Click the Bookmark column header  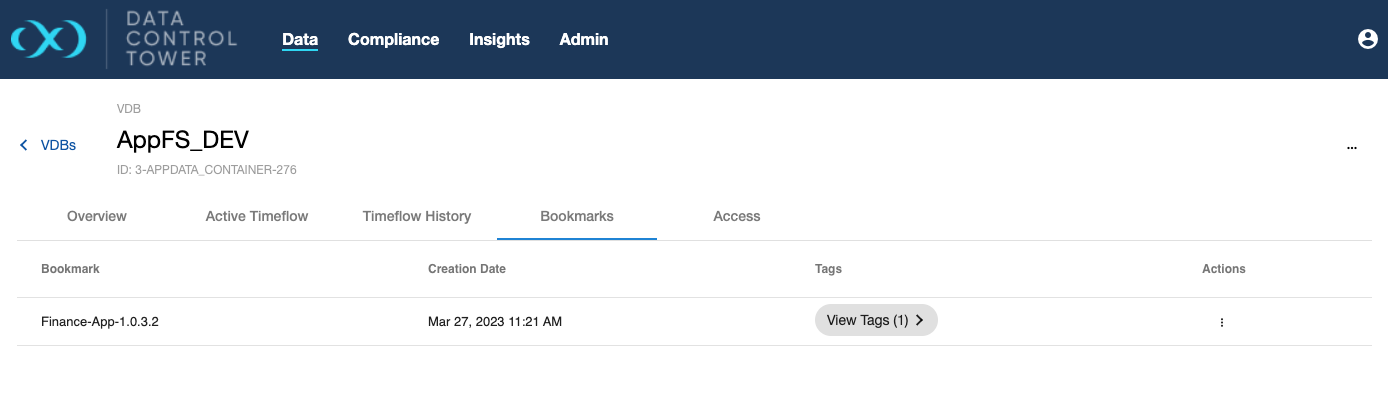70,269
